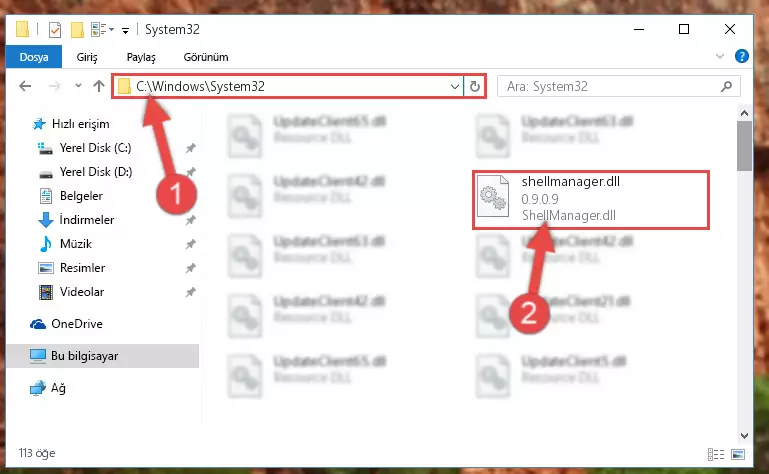Expand the ribbon with chevron

pos(719,56)
